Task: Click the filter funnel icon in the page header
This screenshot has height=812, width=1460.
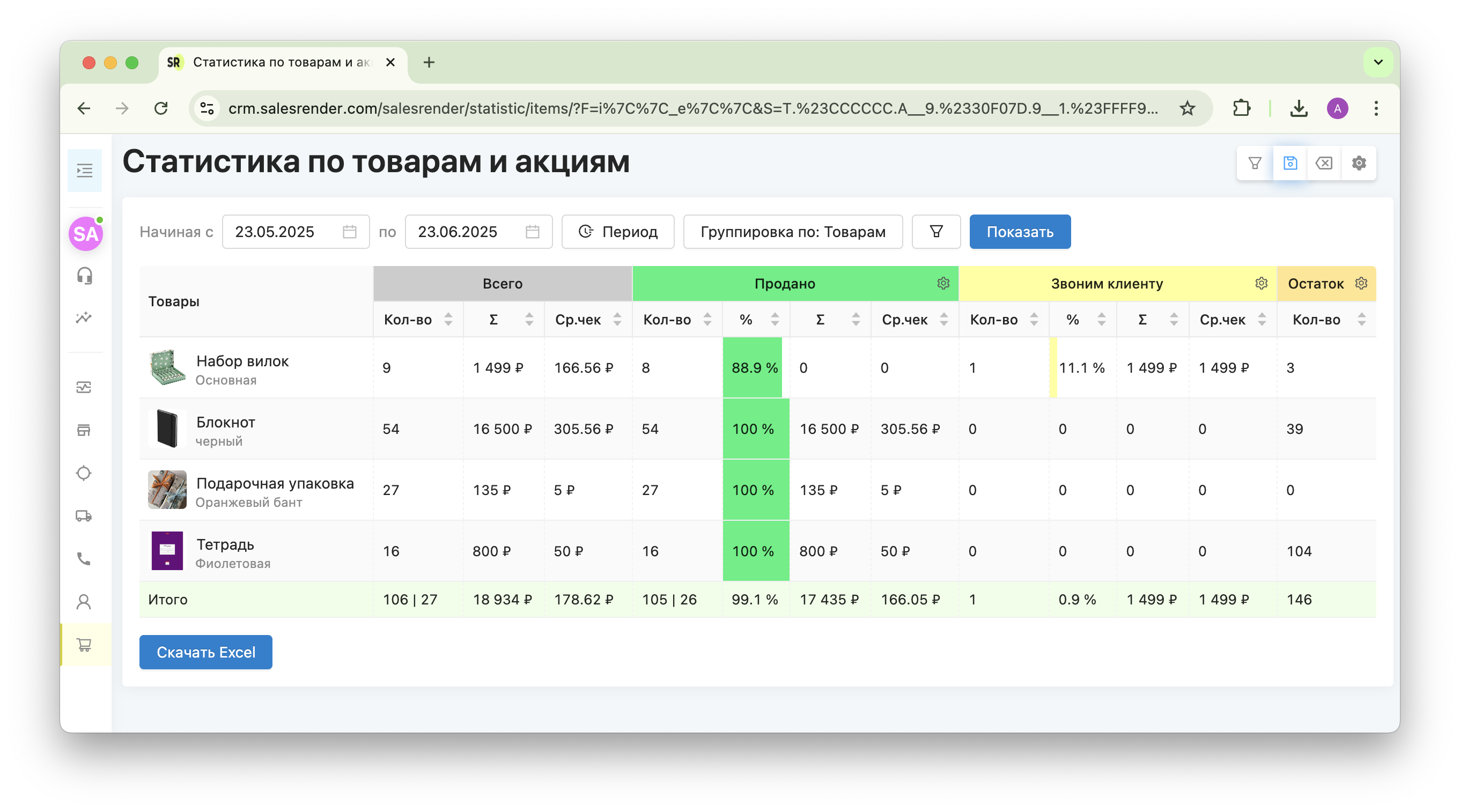Action: pyautogui.click(x=1255, y=163)
